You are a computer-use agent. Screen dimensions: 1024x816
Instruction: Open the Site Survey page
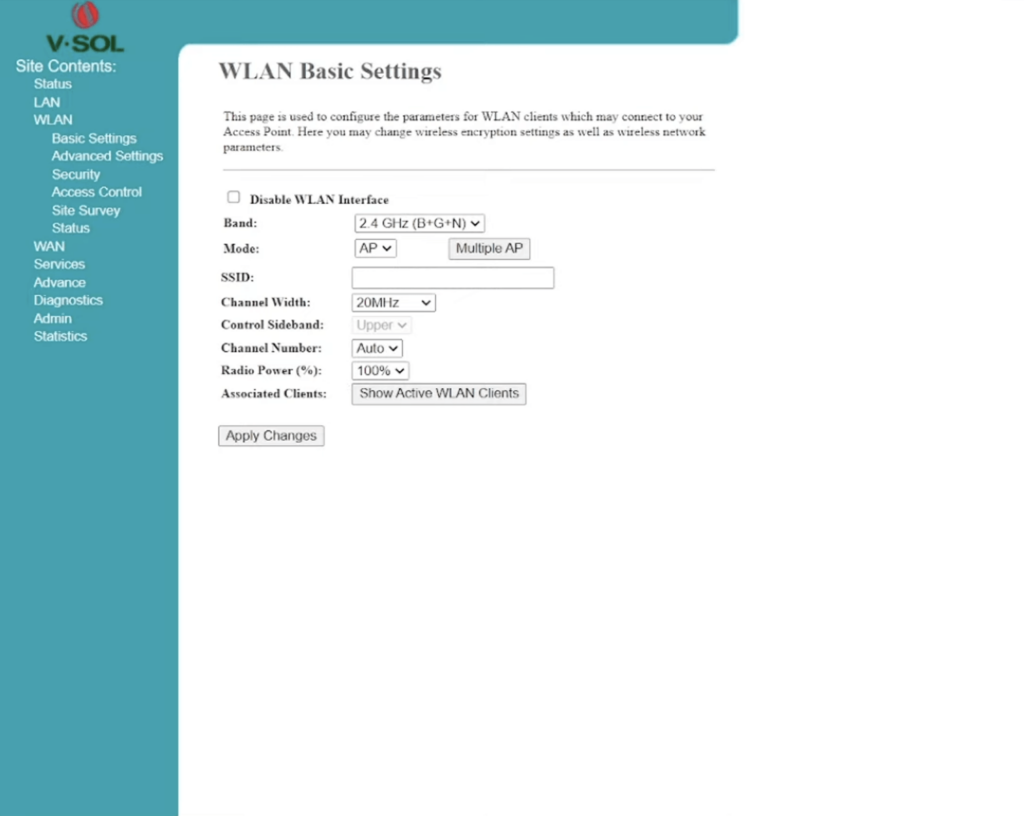pos(86,210)
